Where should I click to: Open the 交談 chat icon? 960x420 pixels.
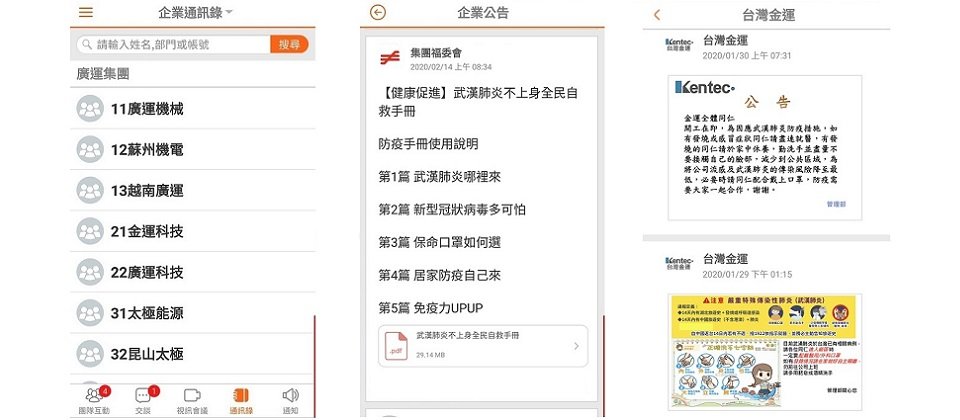pyautogui.click(x=143, y=396)
